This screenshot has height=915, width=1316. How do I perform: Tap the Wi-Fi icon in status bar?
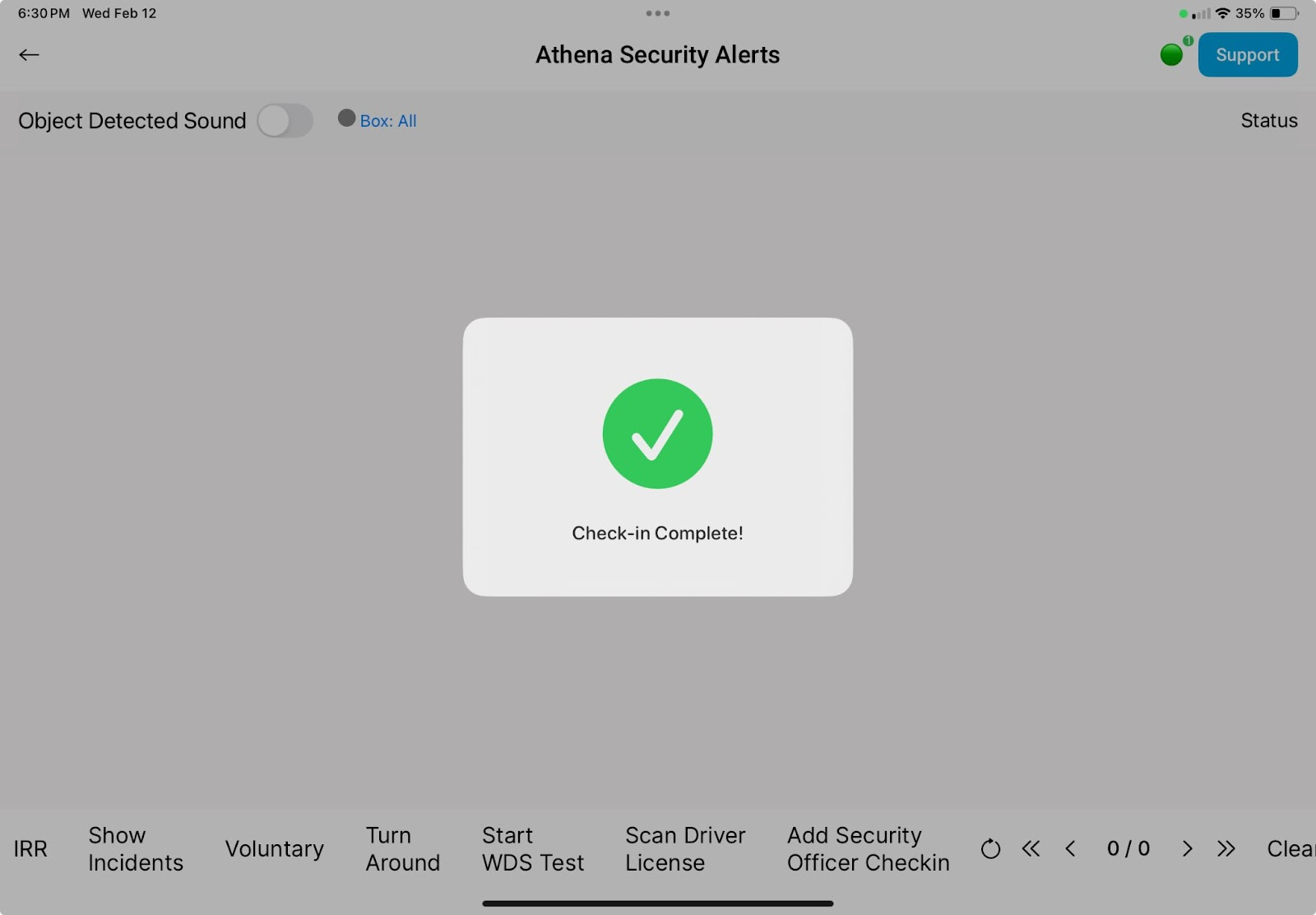click(1223, 13)
